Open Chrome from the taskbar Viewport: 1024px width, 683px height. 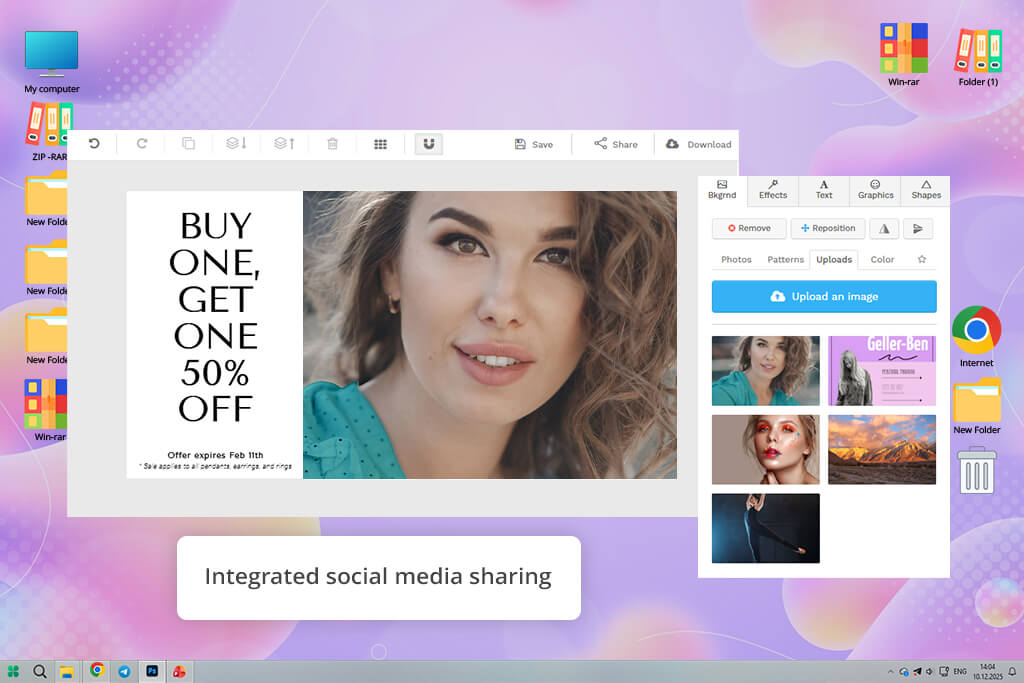[x=97, y=670]
